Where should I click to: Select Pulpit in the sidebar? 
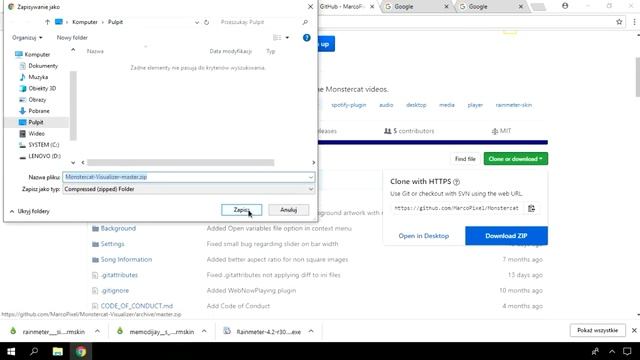coord(36,122)
